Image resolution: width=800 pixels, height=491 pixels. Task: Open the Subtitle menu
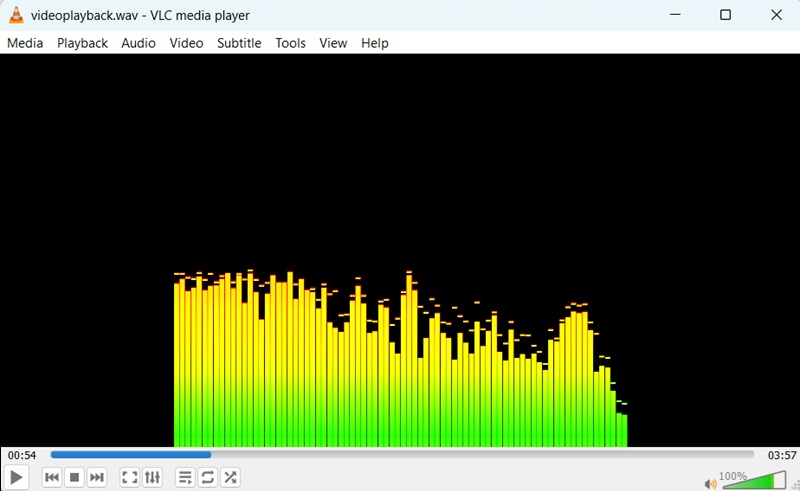tap(239, 43)
